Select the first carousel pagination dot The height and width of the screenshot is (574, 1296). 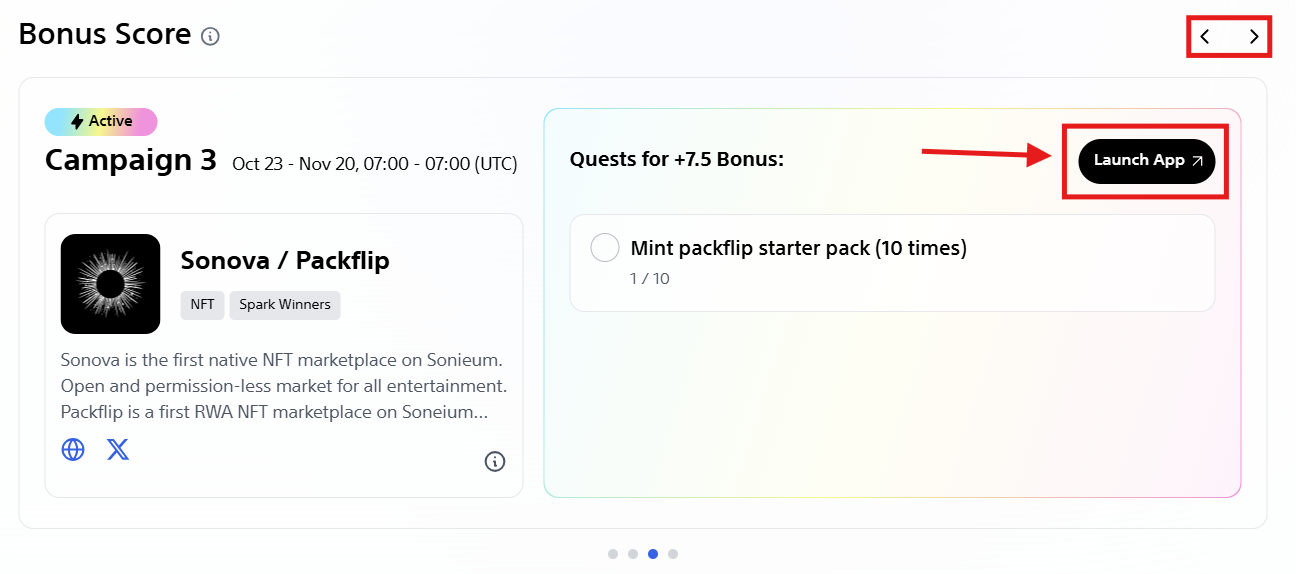click(x=613, y=553)
